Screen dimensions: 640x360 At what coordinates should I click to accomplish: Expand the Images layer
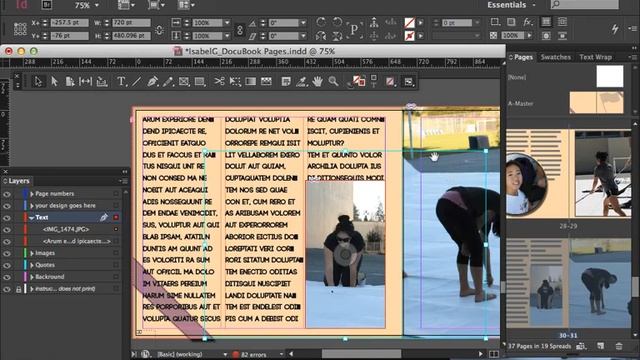pos(31,253)
